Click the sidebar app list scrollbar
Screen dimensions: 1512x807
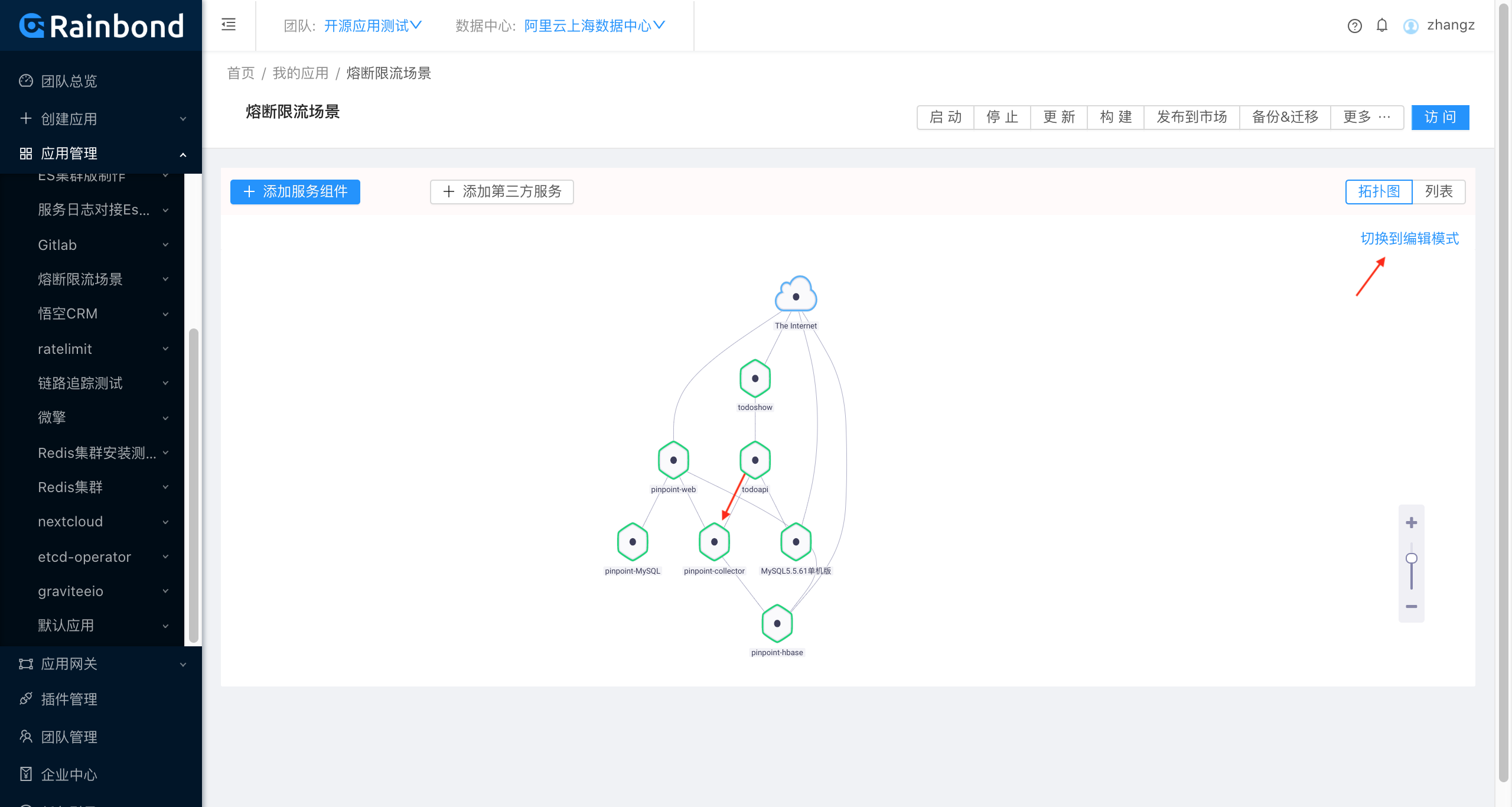[x=193, y=484]
